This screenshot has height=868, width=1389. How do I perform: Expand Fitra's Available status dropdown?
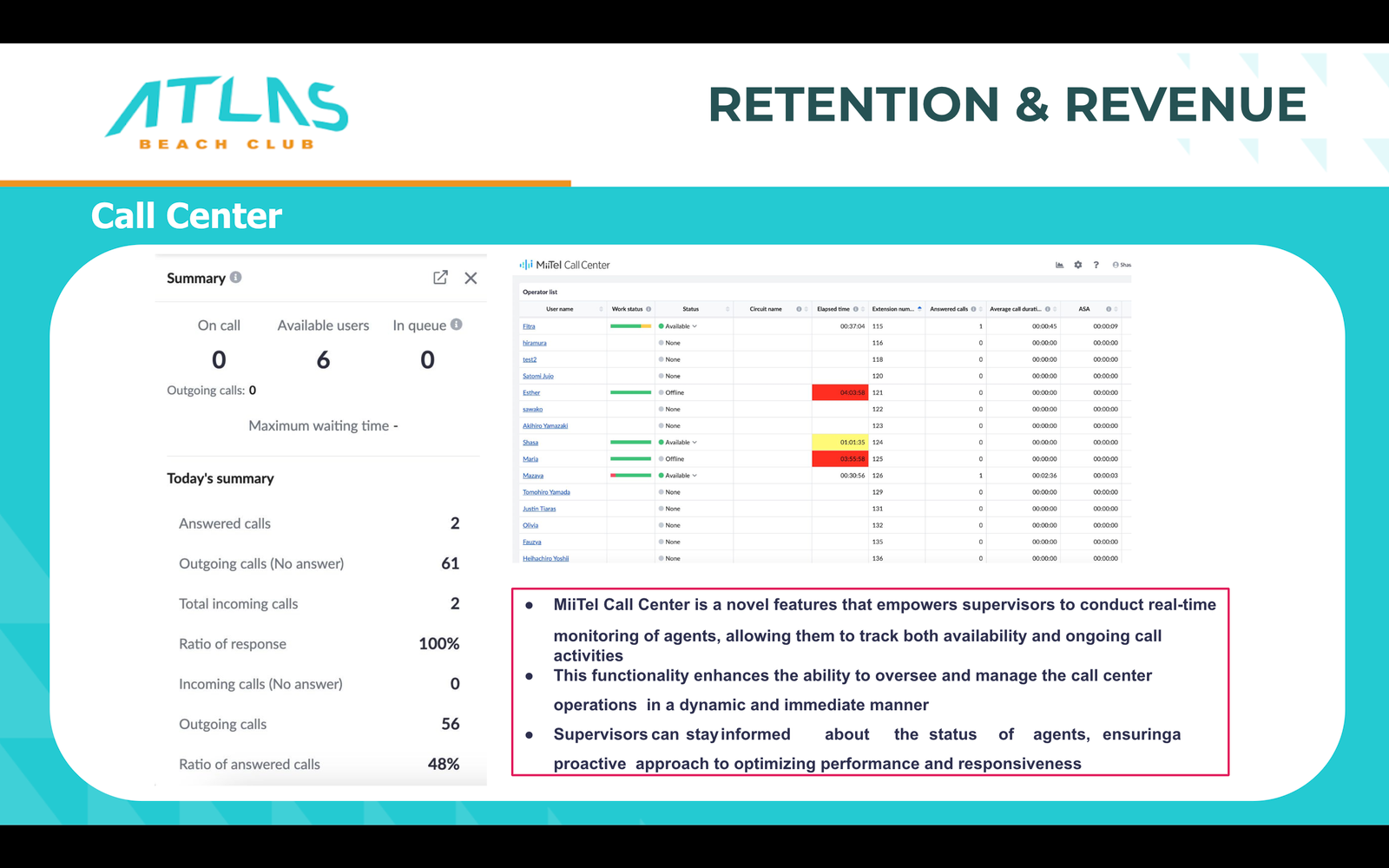click(x=694, y=326)
